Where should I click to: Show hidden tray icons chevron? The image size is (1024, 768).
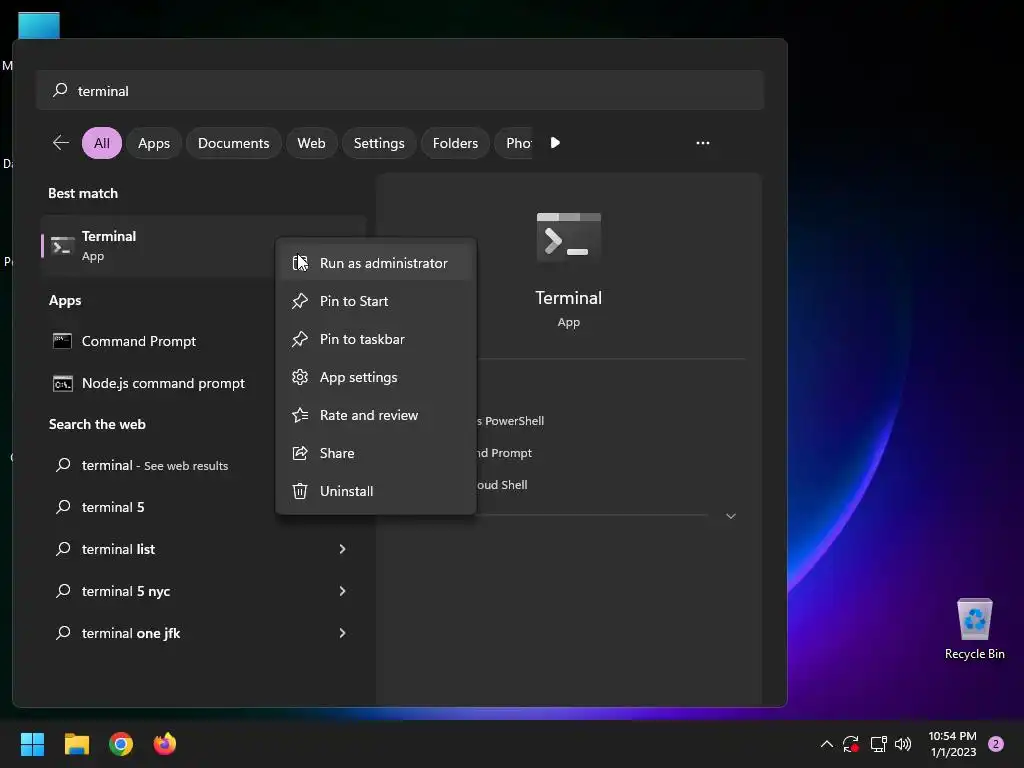coord(826,744)
